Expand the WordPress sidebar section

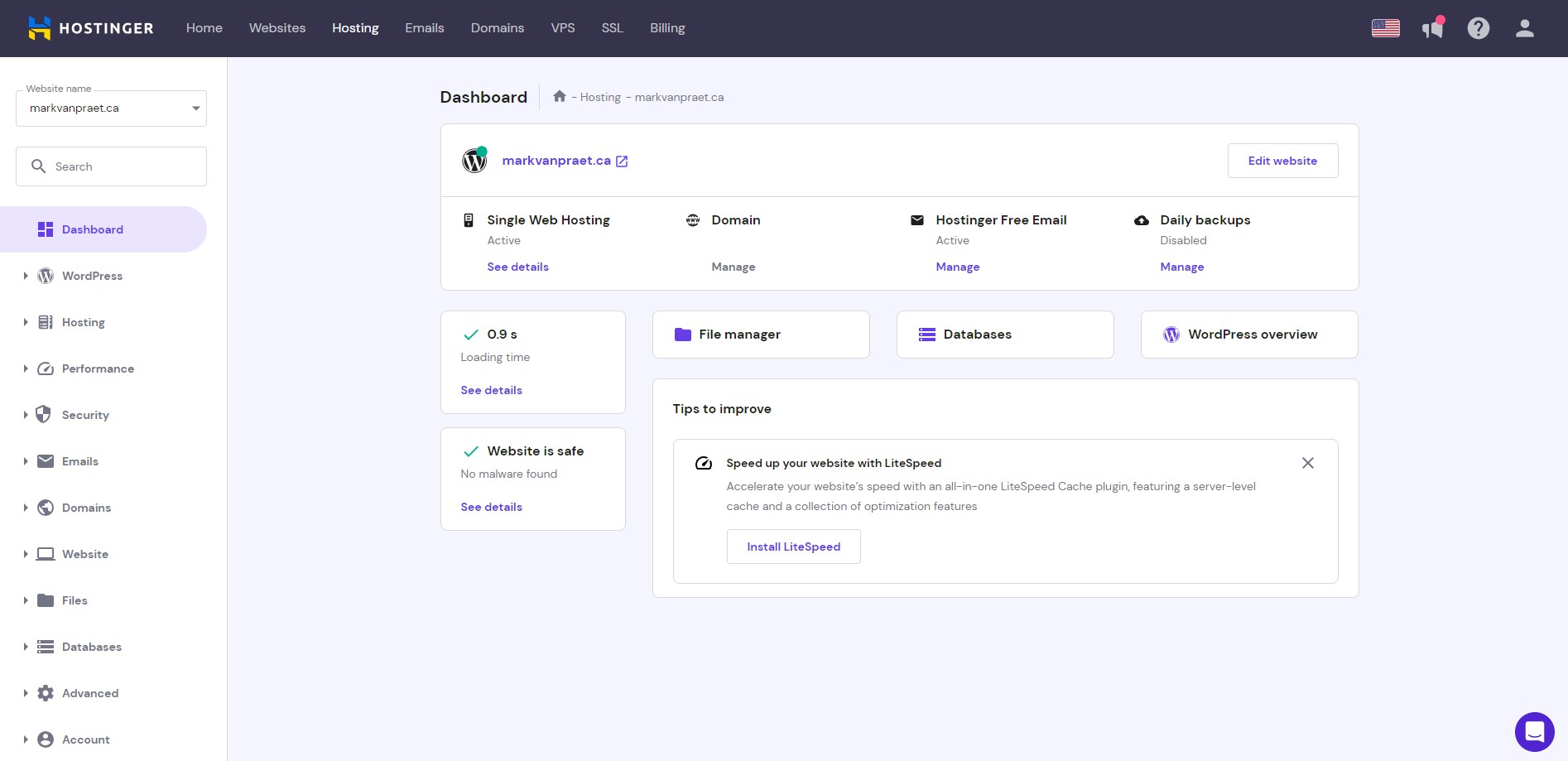point(81,276)
